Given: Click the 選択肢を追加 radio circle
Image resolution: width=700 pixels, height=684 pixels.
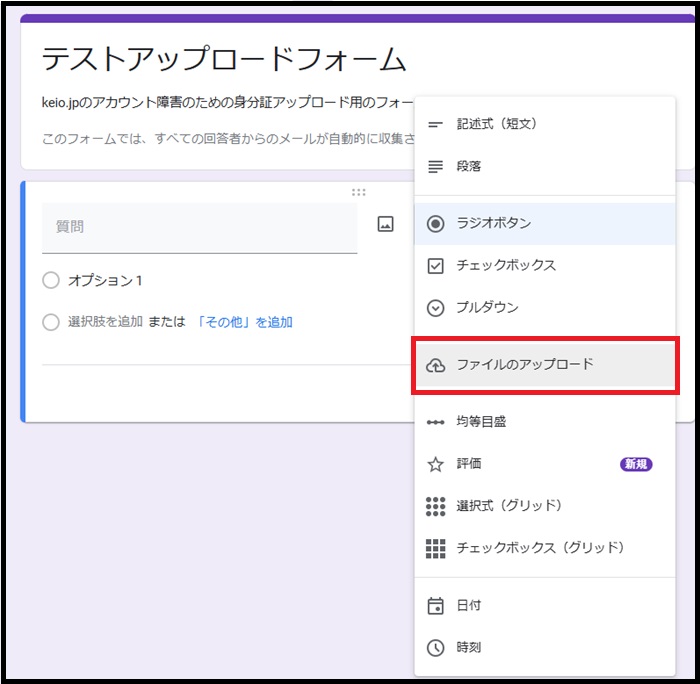Looking at the screenshot, I should point(51,322).
